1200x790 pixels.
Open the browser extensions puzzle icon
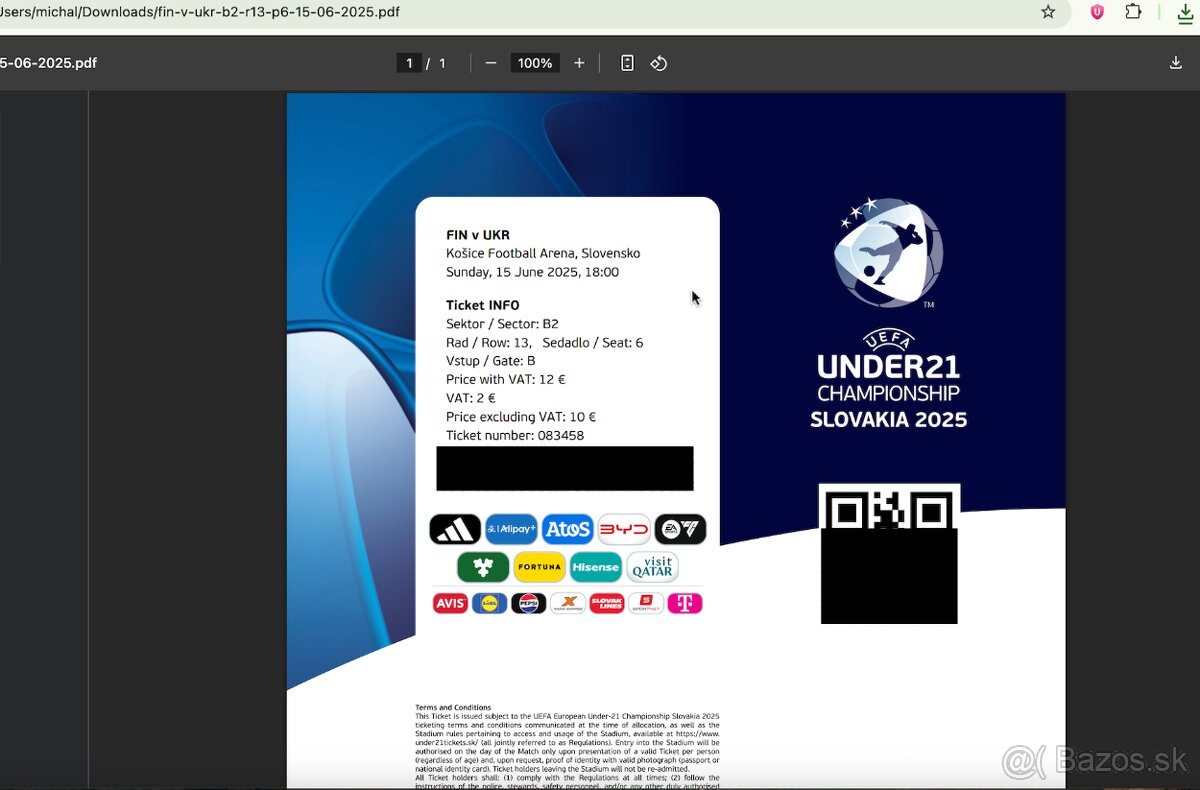(x=1133, y=12)
